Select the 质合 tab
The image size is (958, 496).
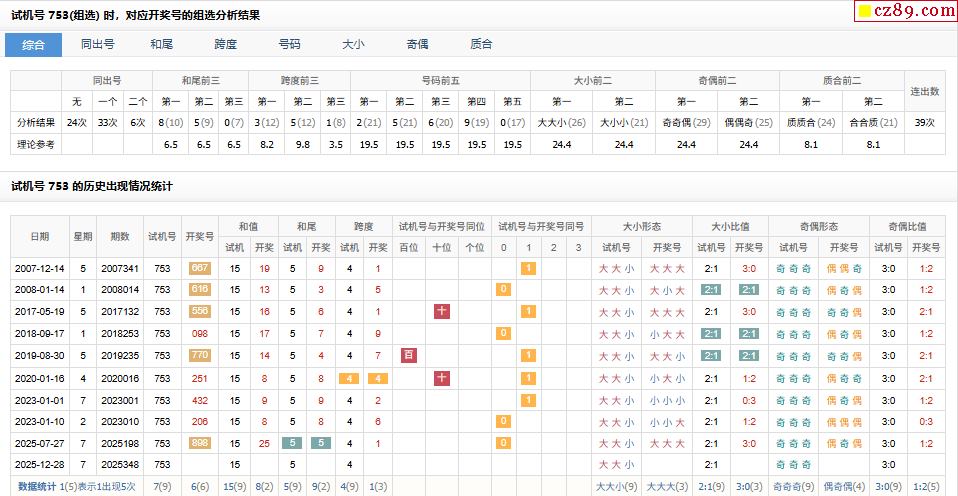[481, 44]
